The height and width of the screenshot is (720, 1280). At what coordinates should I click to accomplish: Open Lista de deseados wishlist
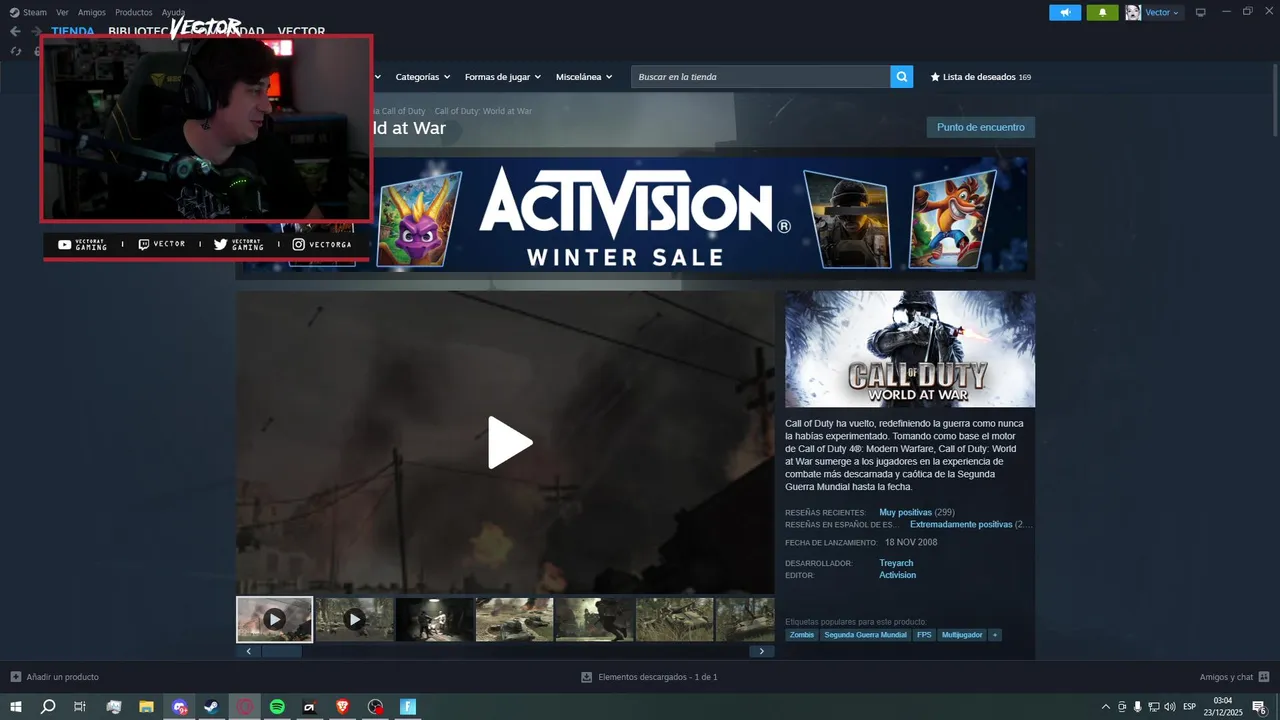980,76
